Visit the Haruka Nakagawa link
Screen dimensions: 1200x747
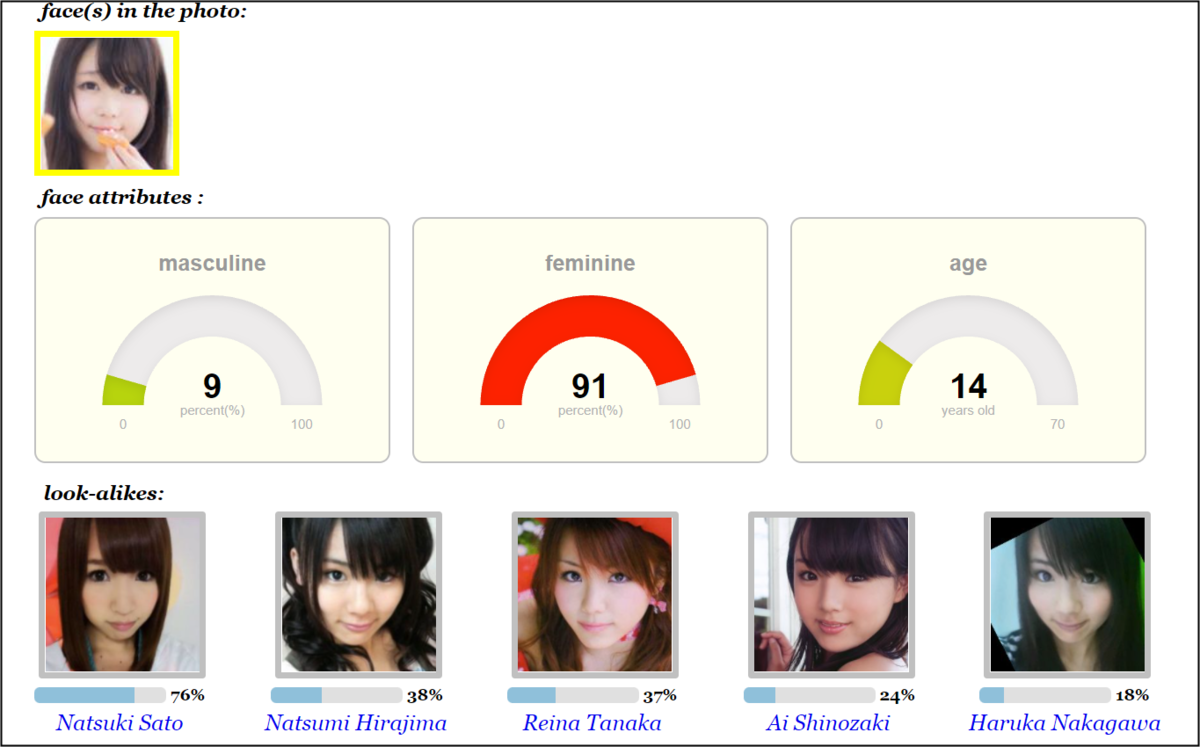[1064, 723]
